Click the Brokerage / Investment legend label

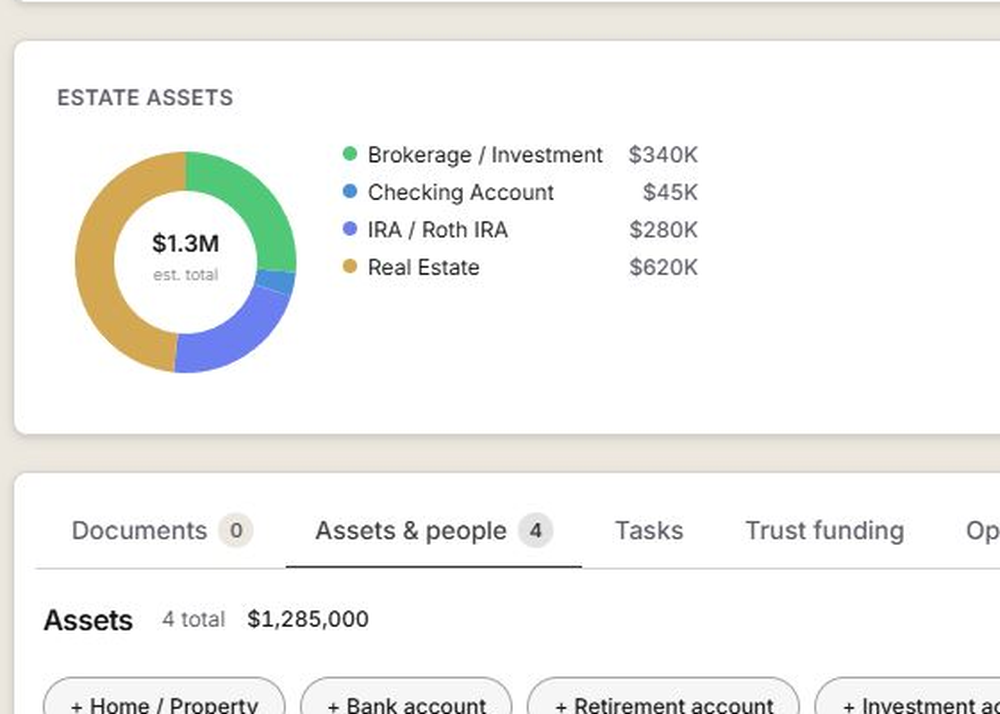(485, 155)
